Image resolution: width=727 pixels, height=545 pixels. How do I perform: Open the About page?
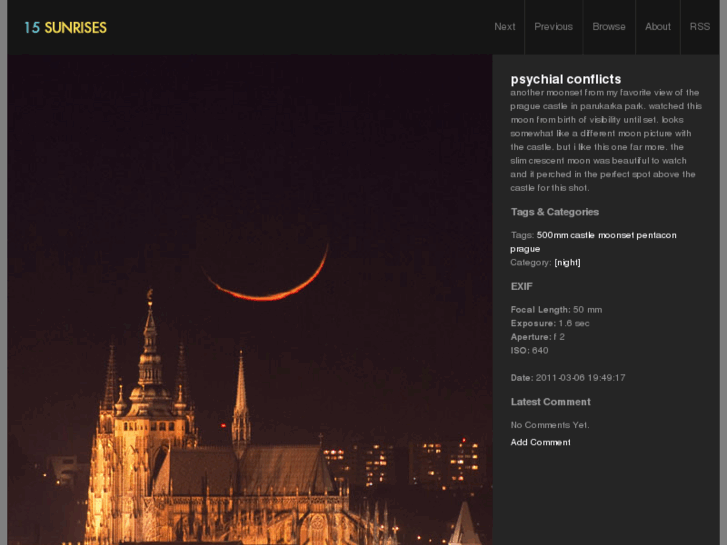tap(657, 27)
